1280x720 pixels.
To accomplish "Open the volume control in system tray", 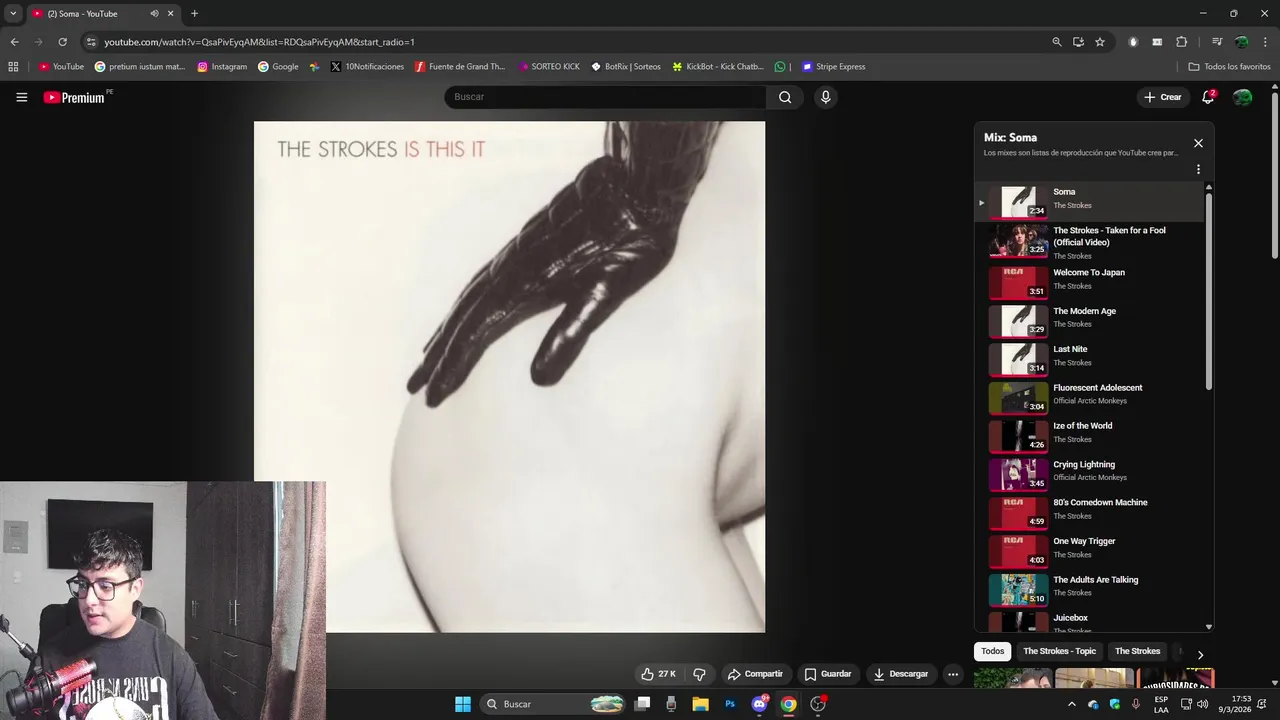I will point(1203,704).
